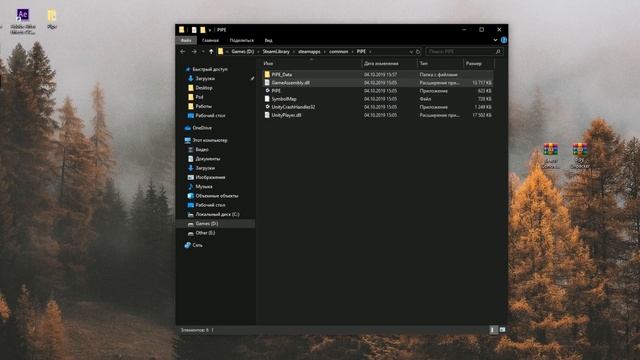Viewport: 640px width, 360px height.
Task: Click the size 17 502 КБ
Action: tap(482, 116)
